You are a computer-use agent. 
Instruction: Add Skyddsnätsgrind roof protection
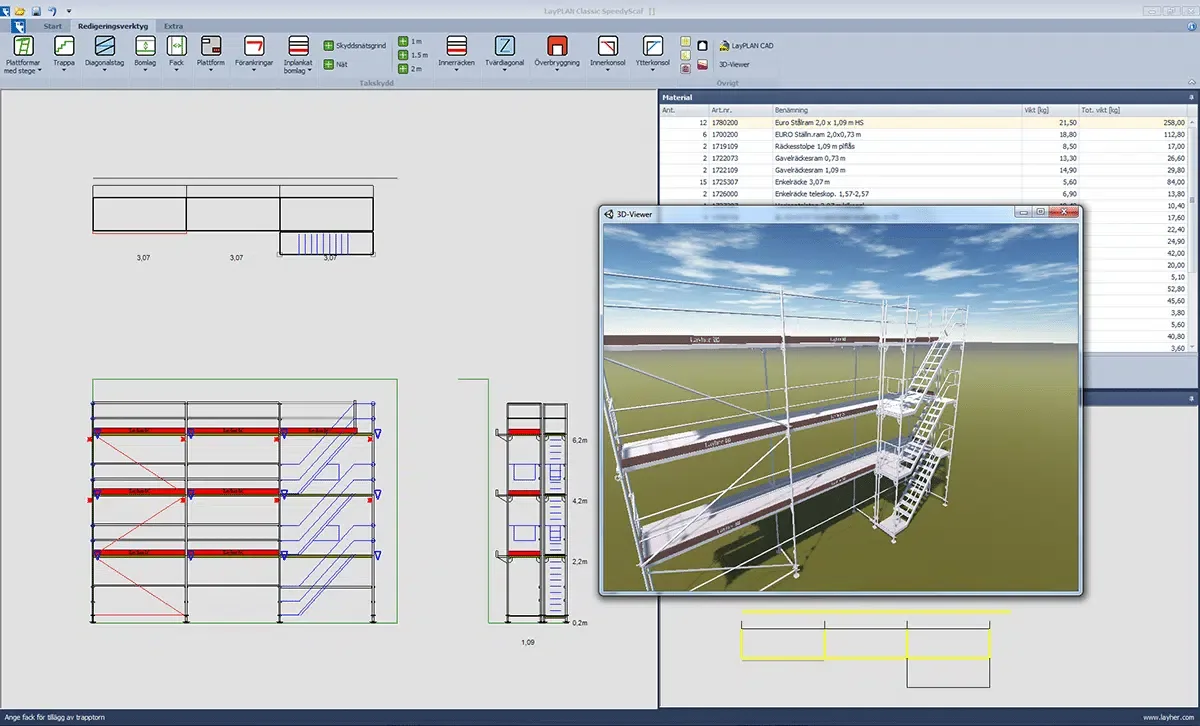pyautogui.click(x=356, y=46)
